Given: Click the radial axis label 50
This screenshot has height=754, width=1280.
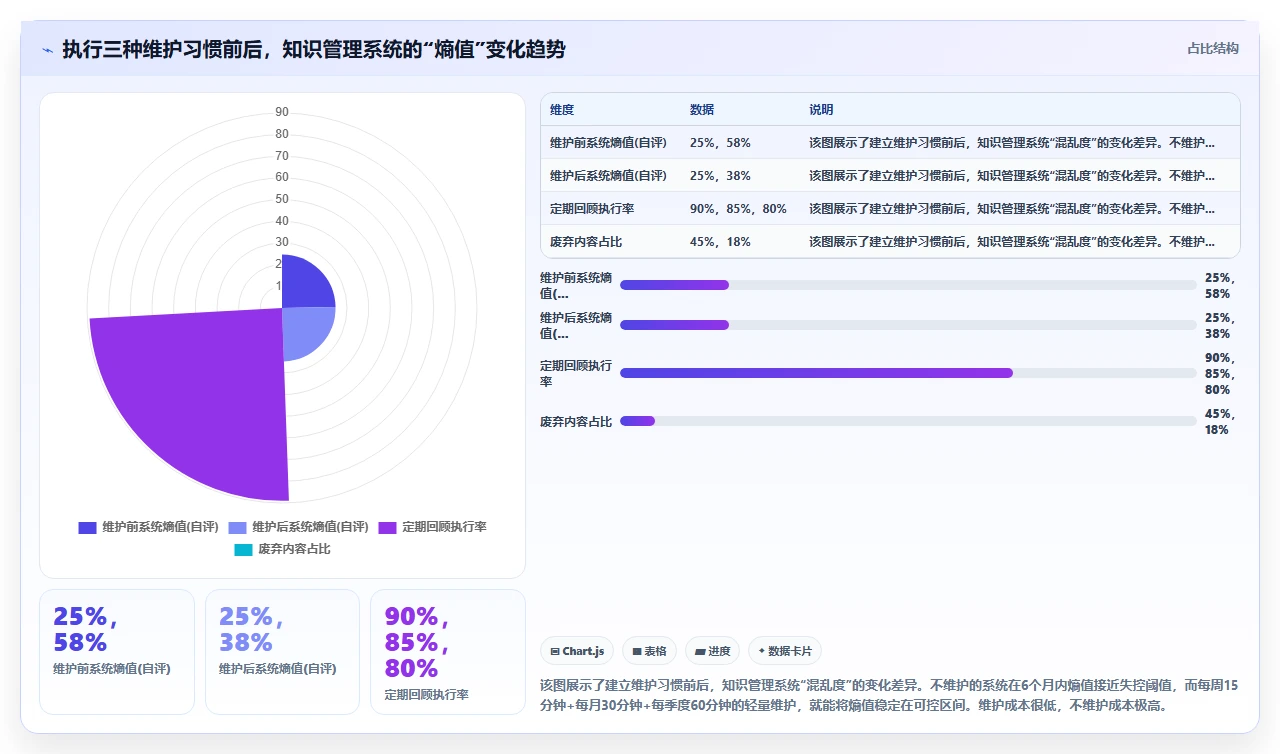Looking at the screenshot, I should 282,199.
